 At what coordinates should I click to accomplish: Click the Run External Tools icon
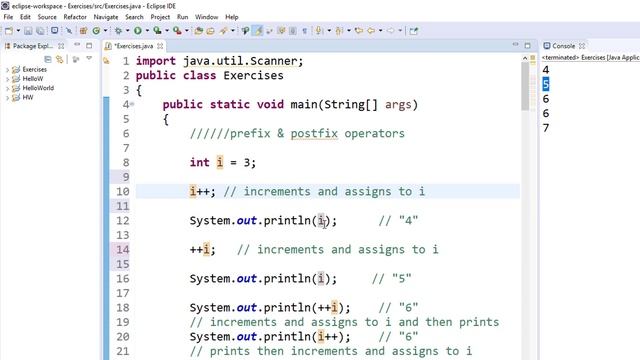[177, 31]
